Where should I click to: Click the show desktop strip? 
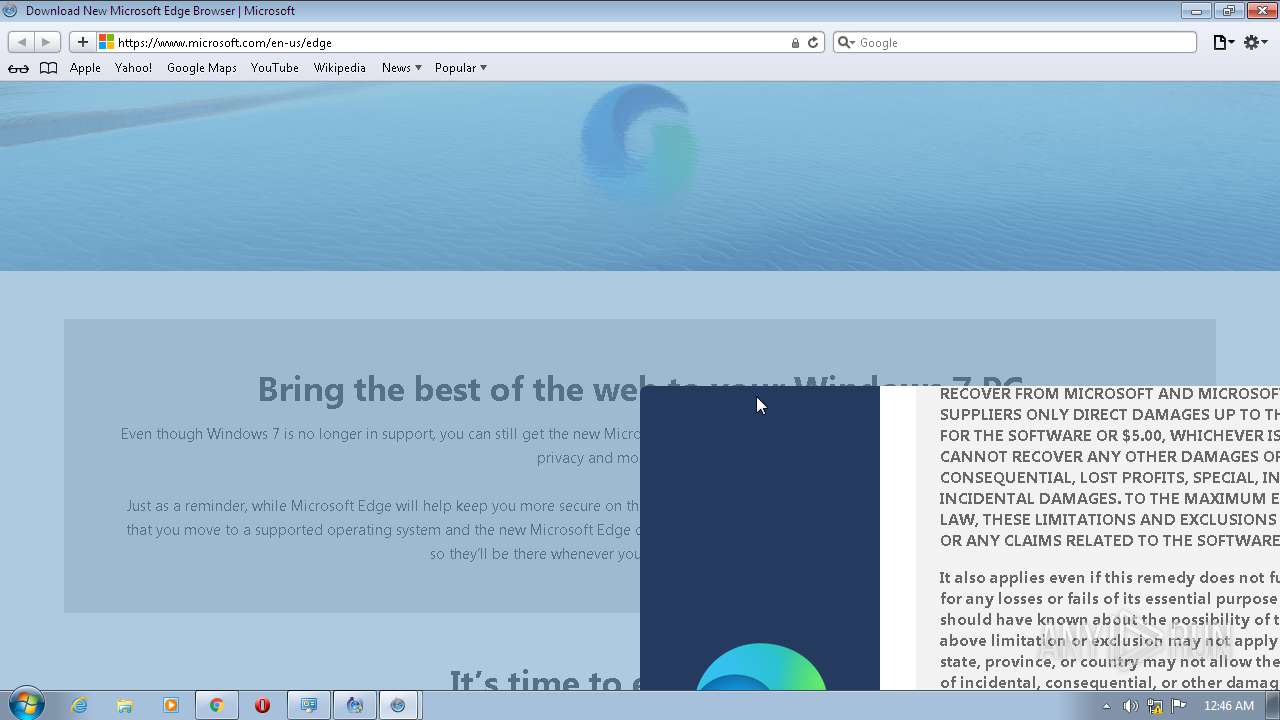coord(1273,705)
